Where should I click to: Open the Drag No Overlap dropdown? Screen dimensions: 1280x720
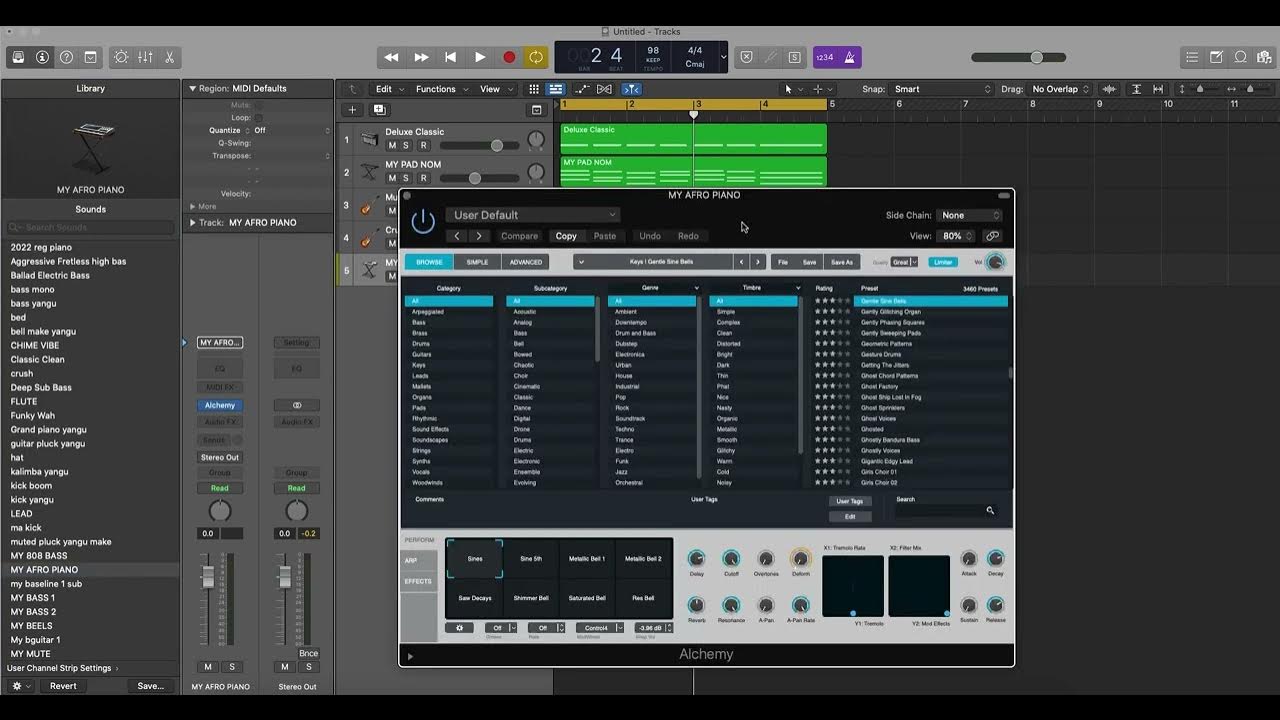1061,89
